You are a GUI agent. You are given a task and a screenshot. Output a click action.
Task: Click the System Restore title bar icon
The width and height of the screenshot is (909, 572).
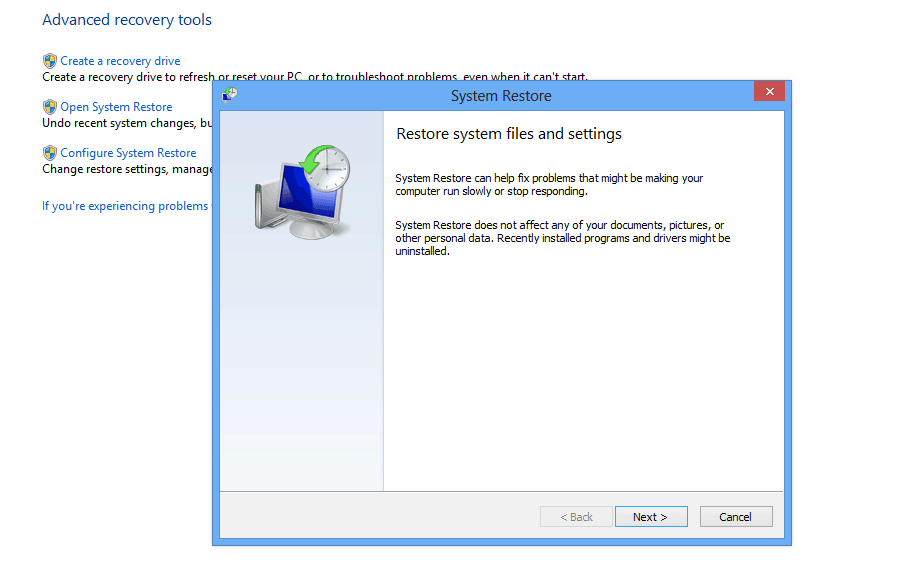230,94
